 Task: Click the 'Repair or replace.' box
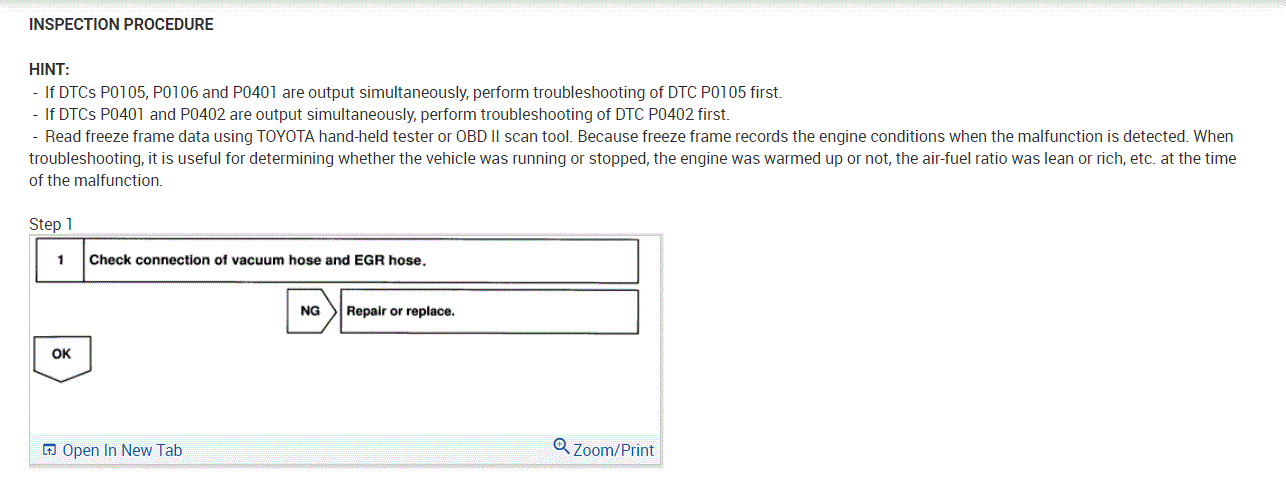click(490, 311)
